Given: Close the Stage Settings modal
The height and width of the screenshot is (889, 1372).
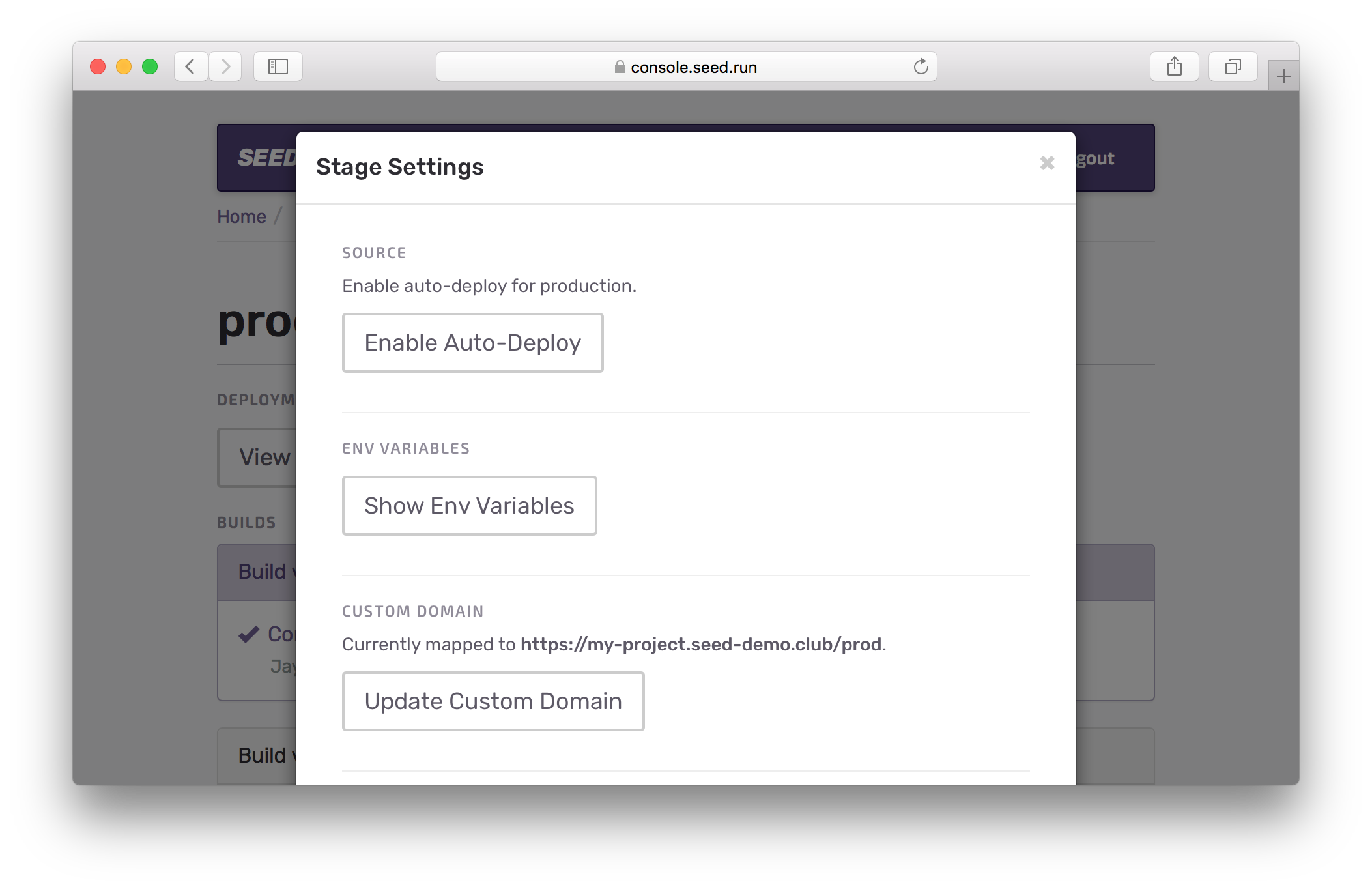Looking at the screenshot, I should coord(1047,163).
